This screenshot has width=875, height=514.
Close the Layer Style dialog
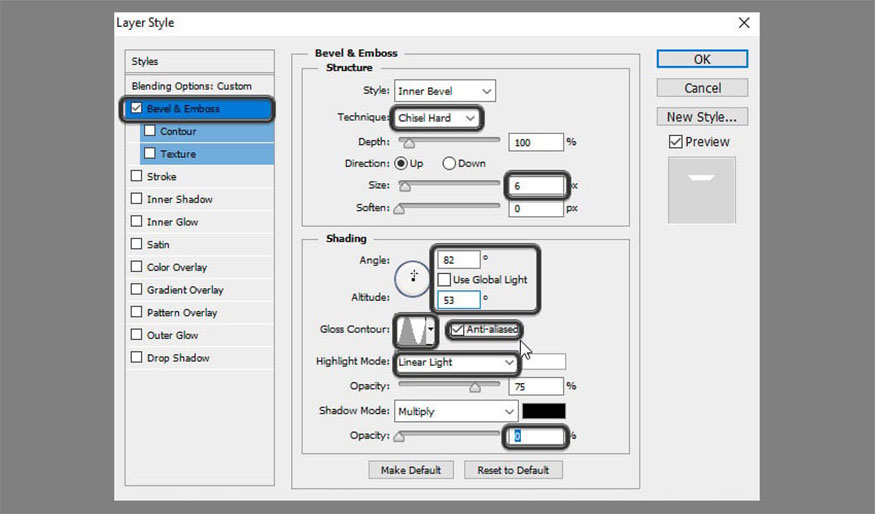pyautogui.click(x=743, y=22)
